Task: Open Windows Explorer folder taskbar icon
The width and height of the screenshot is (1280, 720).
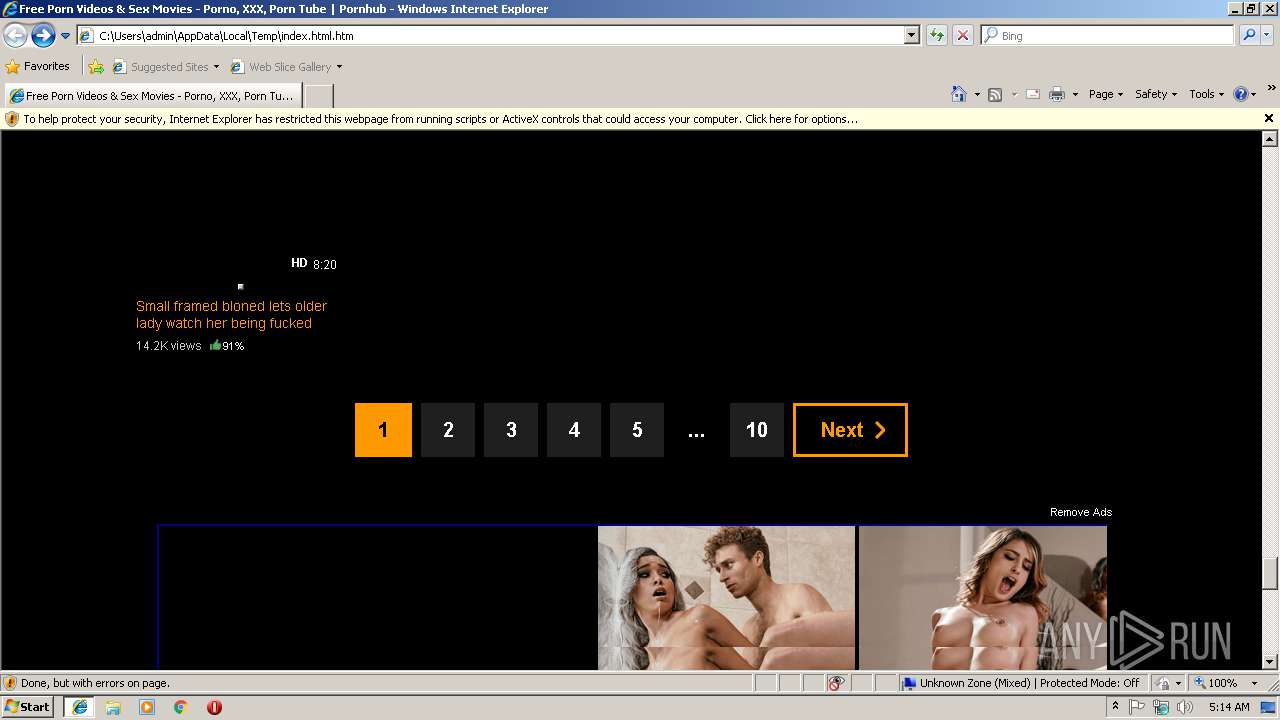Action: [113, 707]
